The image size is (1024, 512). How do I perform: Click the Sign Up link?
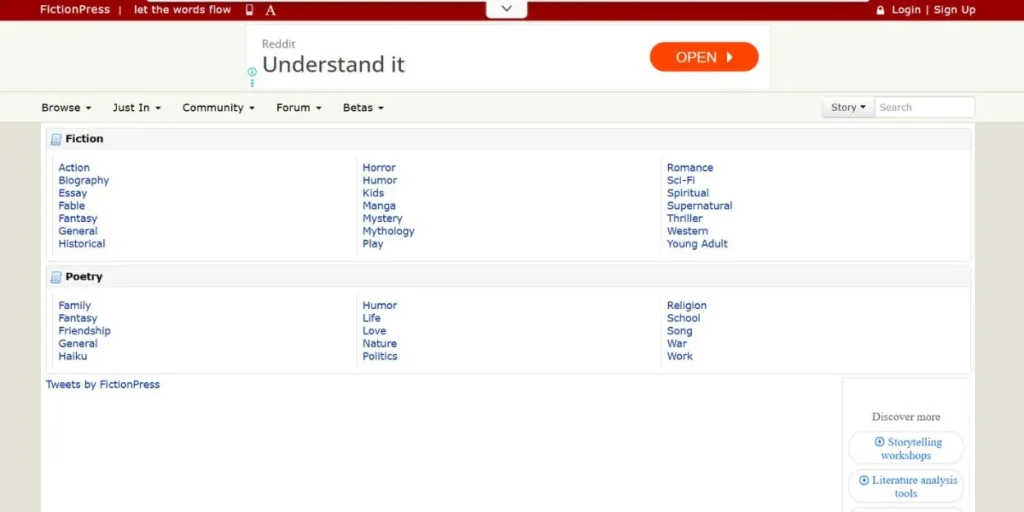[954, 10]
